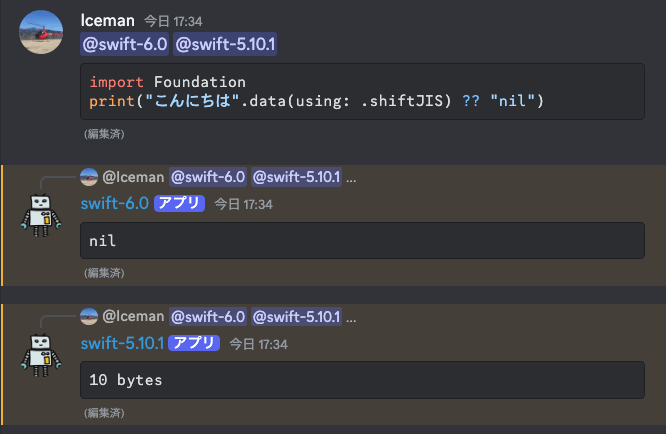Image resolution: width=666 pixels, height=434 pixels.
Task: Open swift-5.10.1 bot's robot avatar
Action: 41,355
